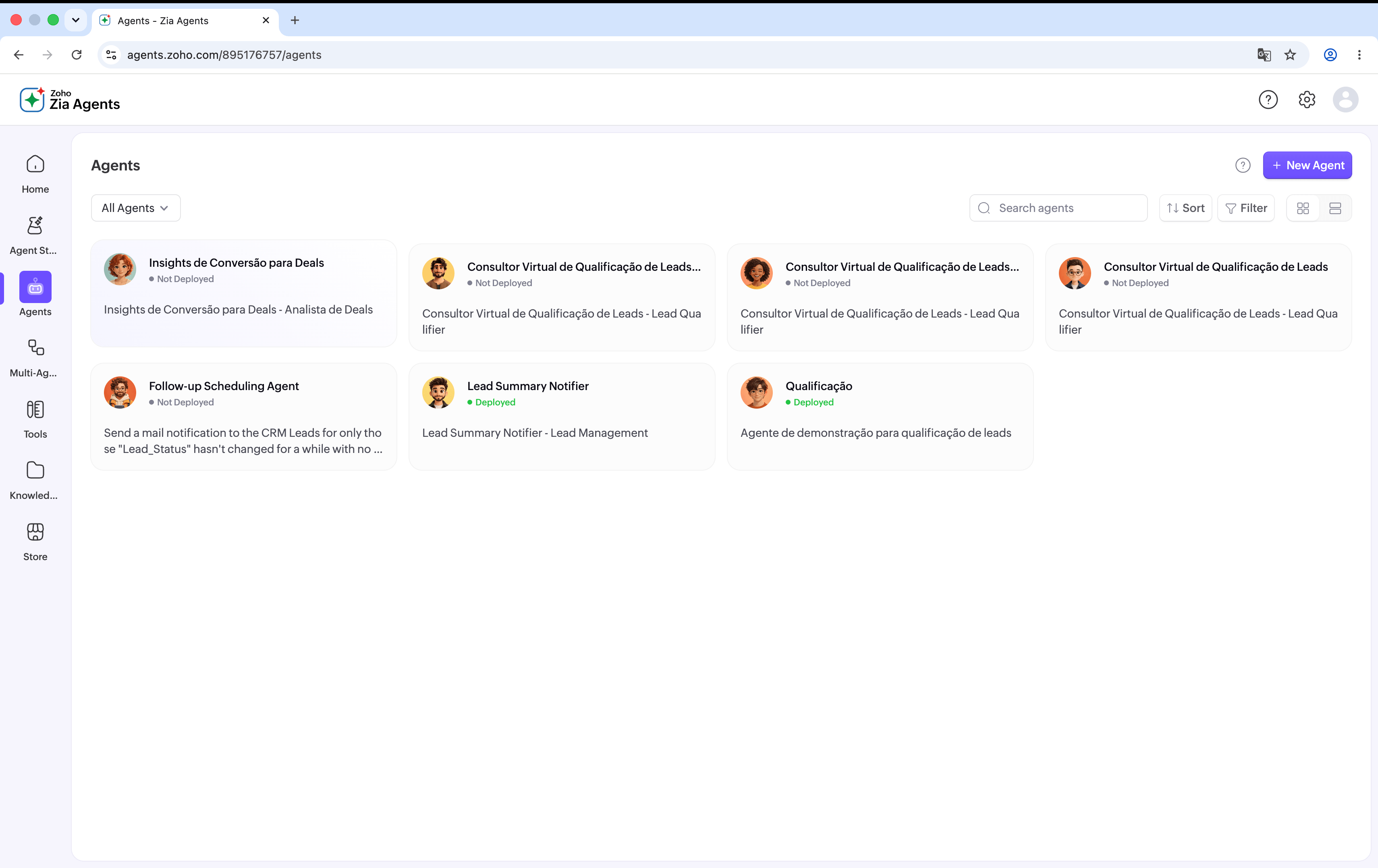
Task: View site information icon in address bar
Action: pos(112,55)
